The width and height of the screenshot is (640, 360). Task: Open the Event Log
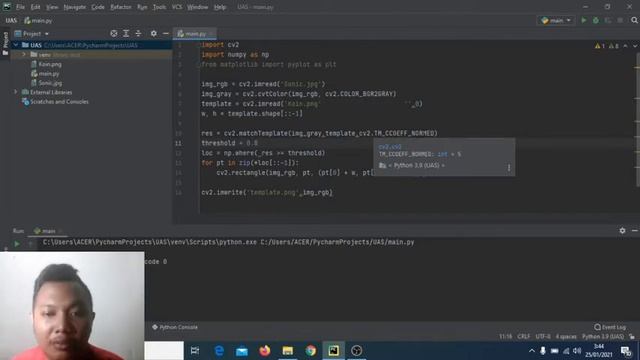pyautogui.click(x=610, y=327)
